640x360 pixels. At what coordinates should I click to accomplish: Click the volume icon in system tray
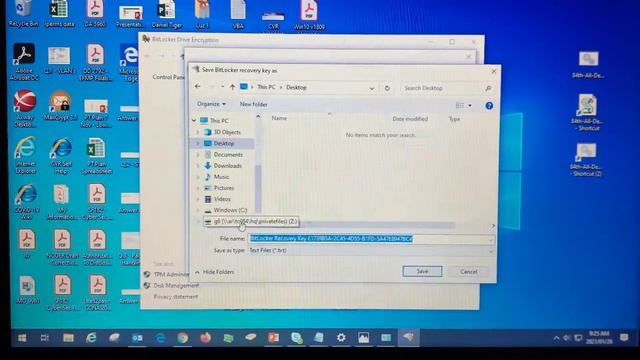click(x=567, y=338)
